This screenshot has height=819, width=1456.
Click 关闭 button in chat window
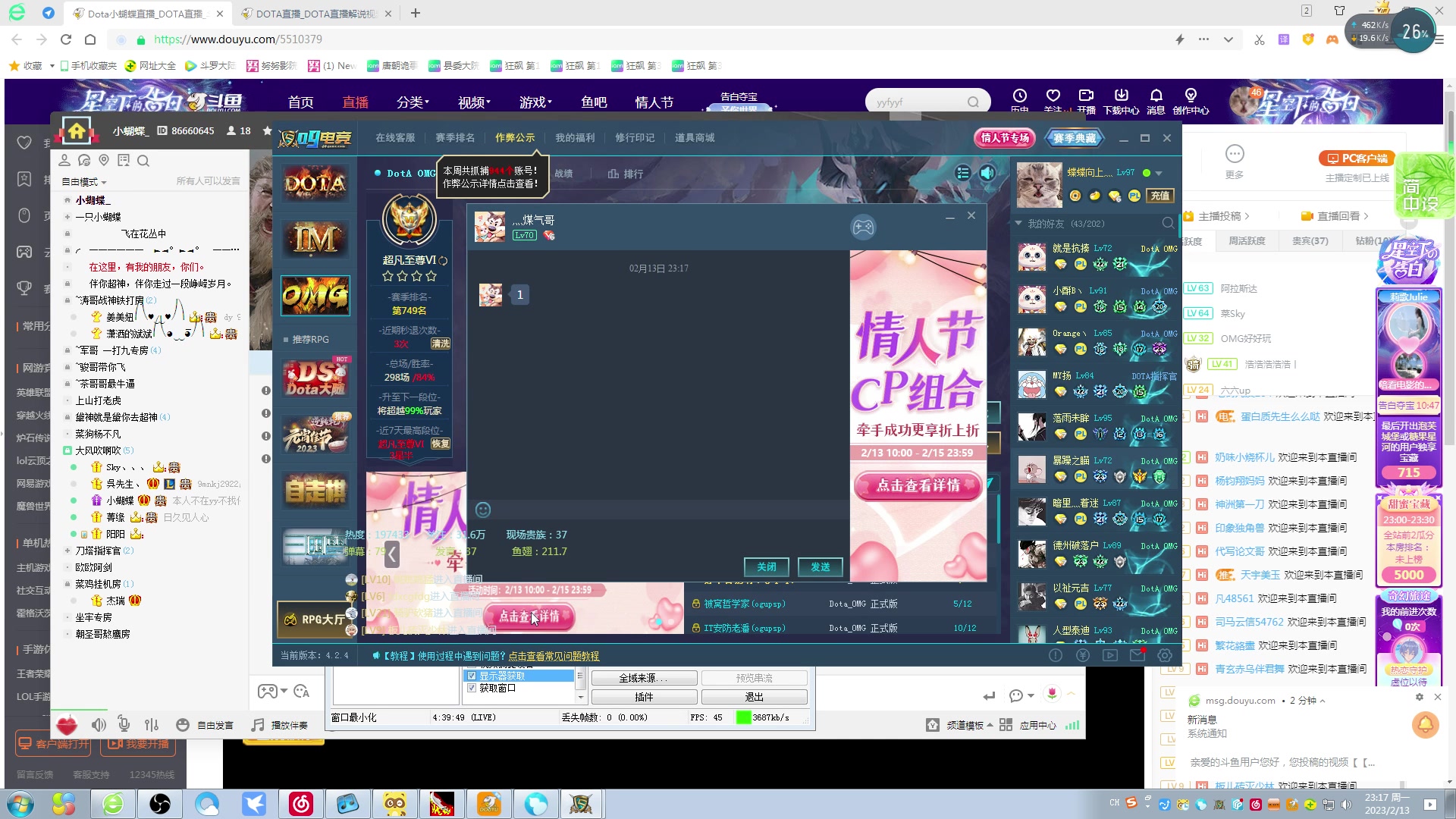(767, 567)
